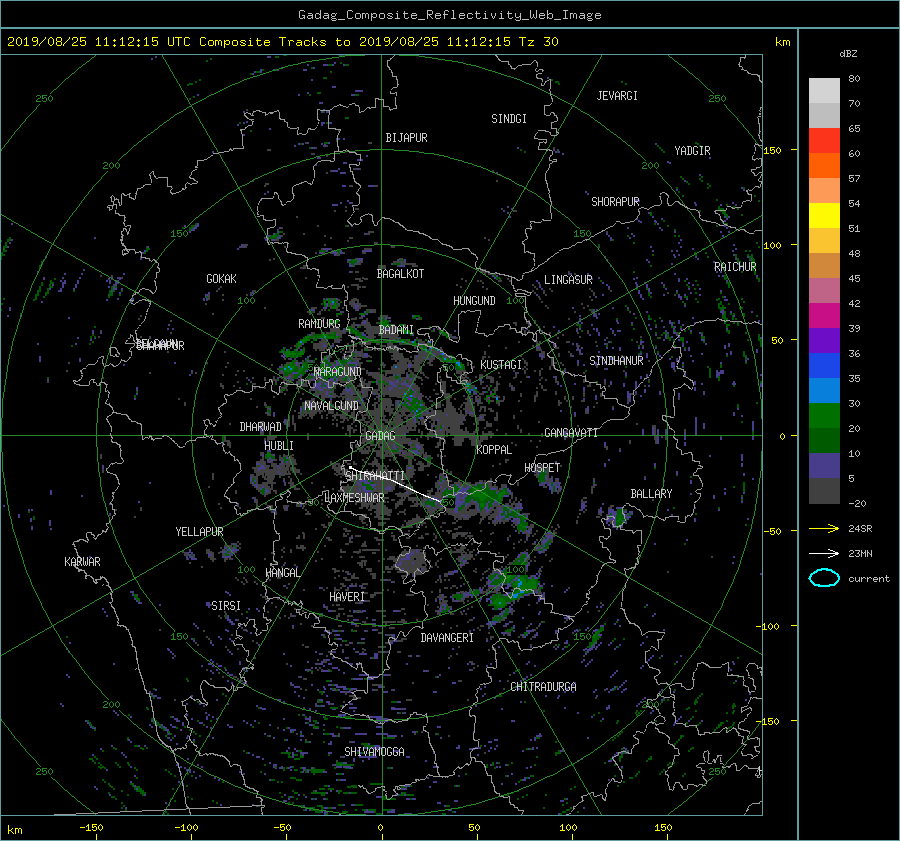The width and height of the screenshot is (900, 841).
Task: Pick the 39 dBZ purple color swatch
Action: click(x=824, y=340)
